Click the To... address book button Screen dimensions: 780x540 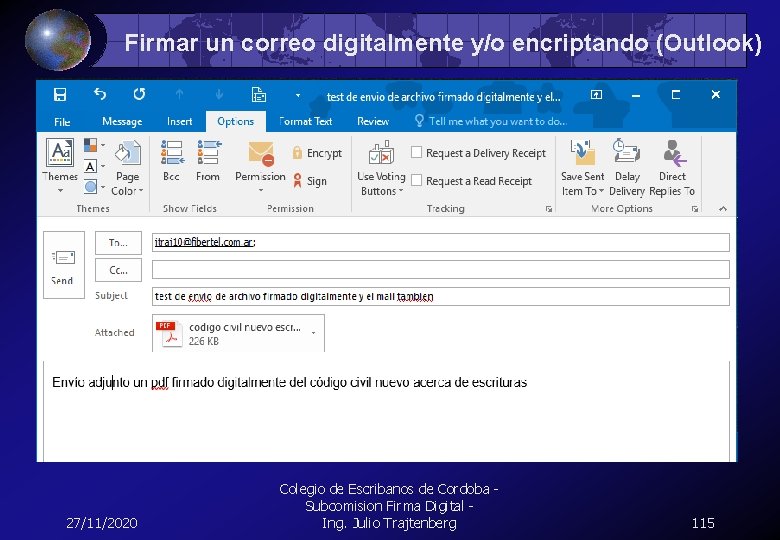click(118, 243)
